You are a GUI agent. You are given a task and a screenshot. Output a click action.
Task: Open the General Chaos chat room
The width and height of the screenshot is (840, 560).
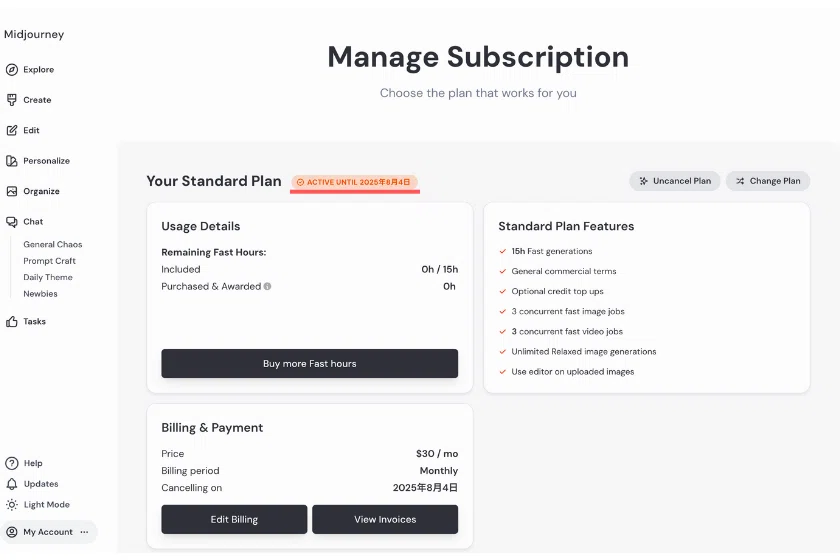click(52, 244)
